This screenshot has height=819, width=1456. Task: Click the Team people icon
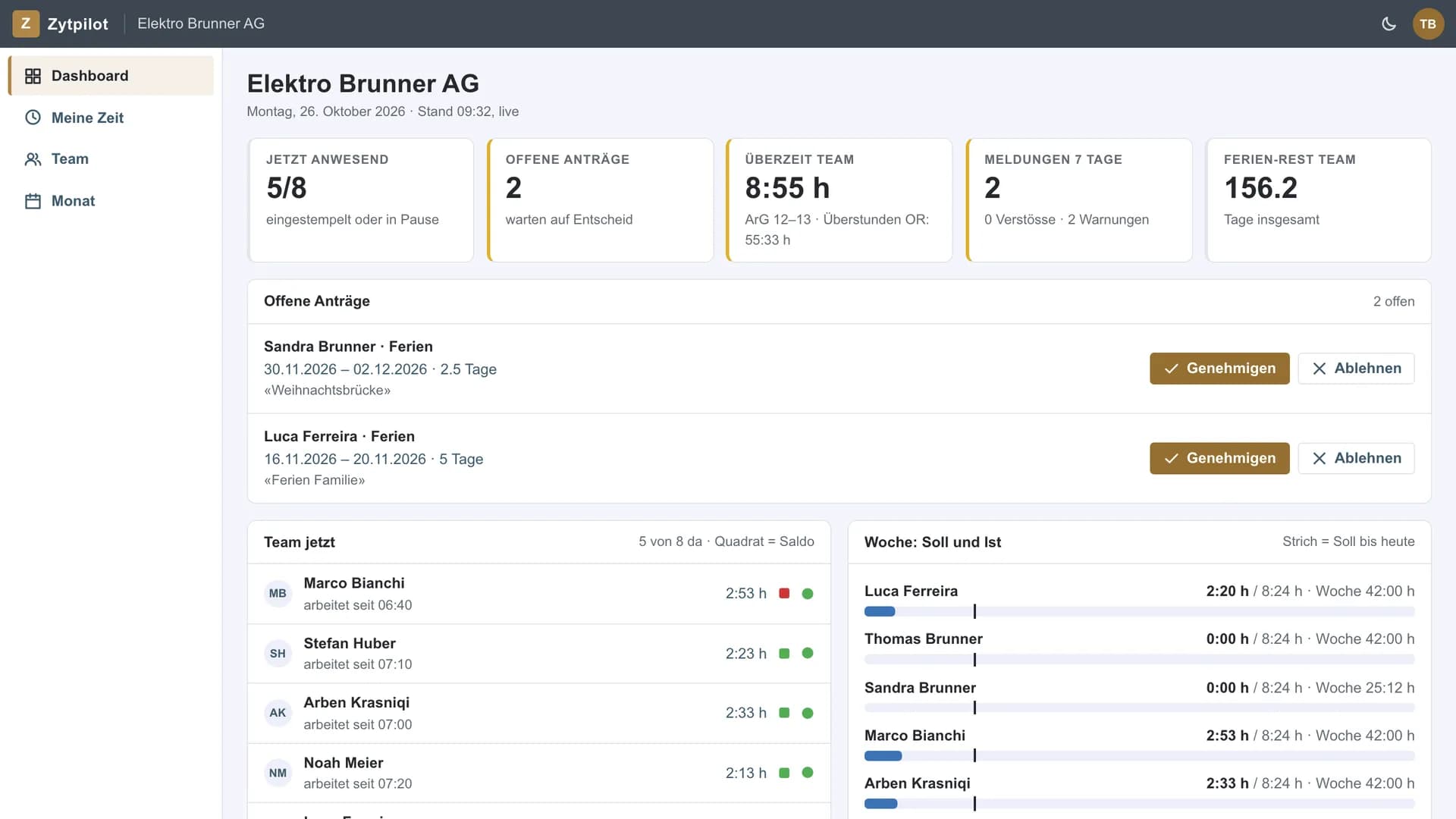(x=33, y=159)
